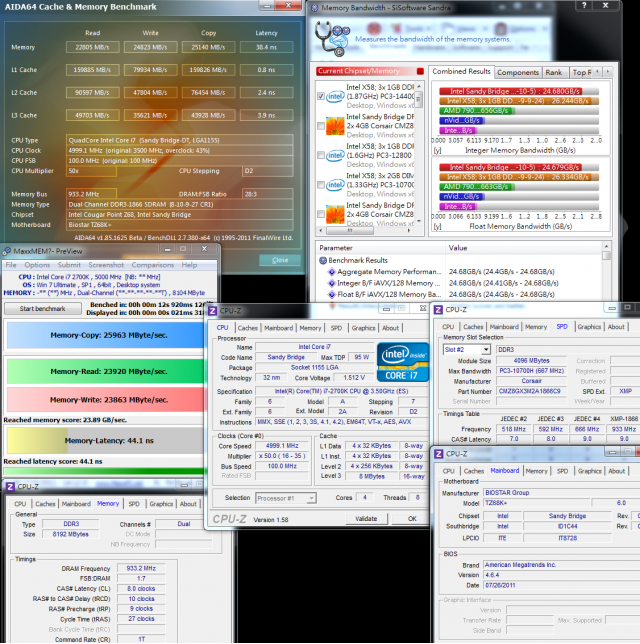Open the MaxxMEM File menu
Viewport: 640px width, 644px height.
coord(11,265)
